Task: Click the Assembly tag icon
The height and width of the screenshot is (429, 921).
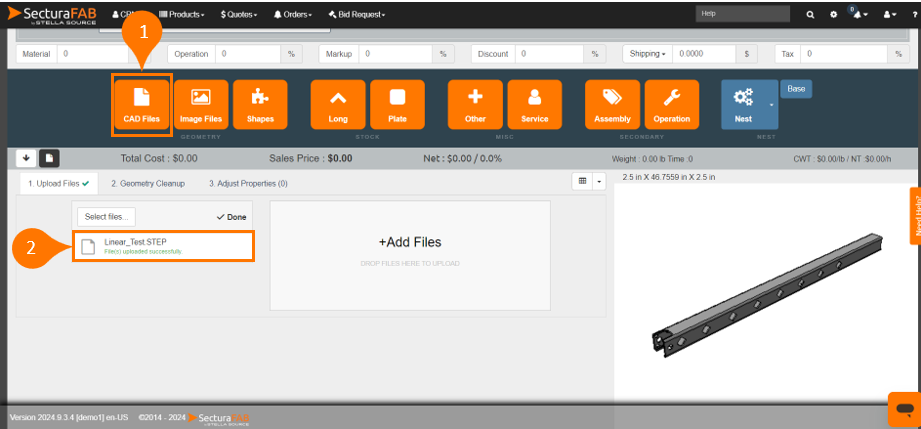Action: tap(612, 106)
